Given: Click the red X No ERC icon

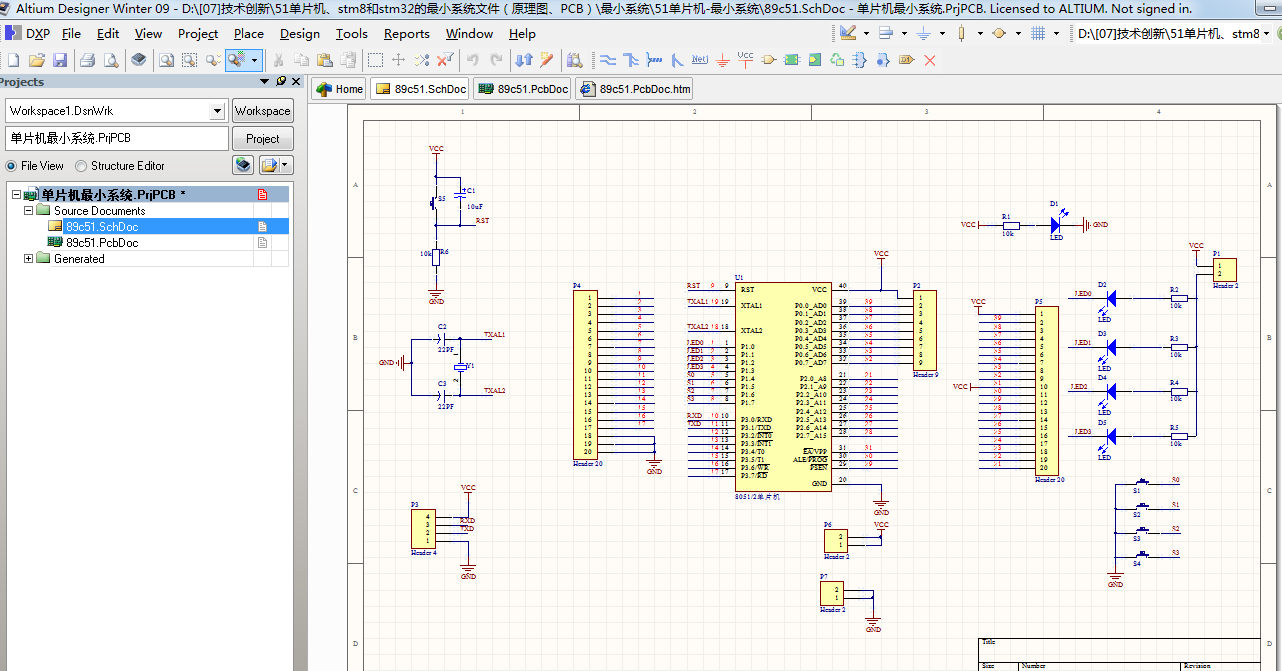Looking at the screenshot, I should [x=930, y=60].
